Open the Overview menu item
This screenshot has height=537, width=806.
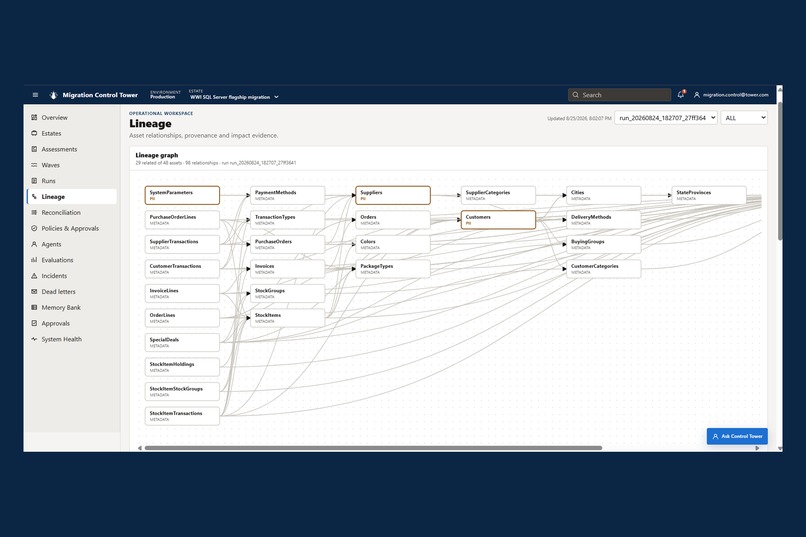point(72,118)
